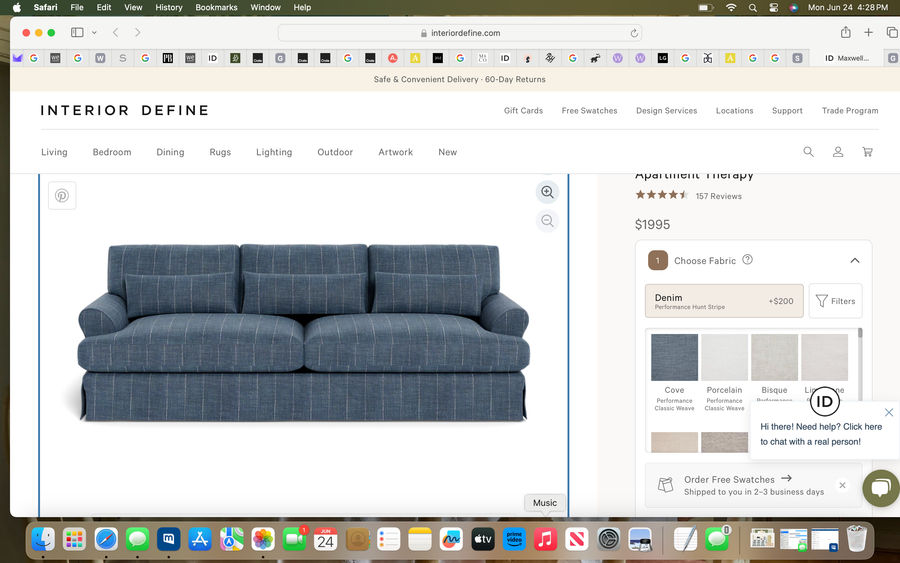
Task: Open the Living category menu
Action: point(54,152)
